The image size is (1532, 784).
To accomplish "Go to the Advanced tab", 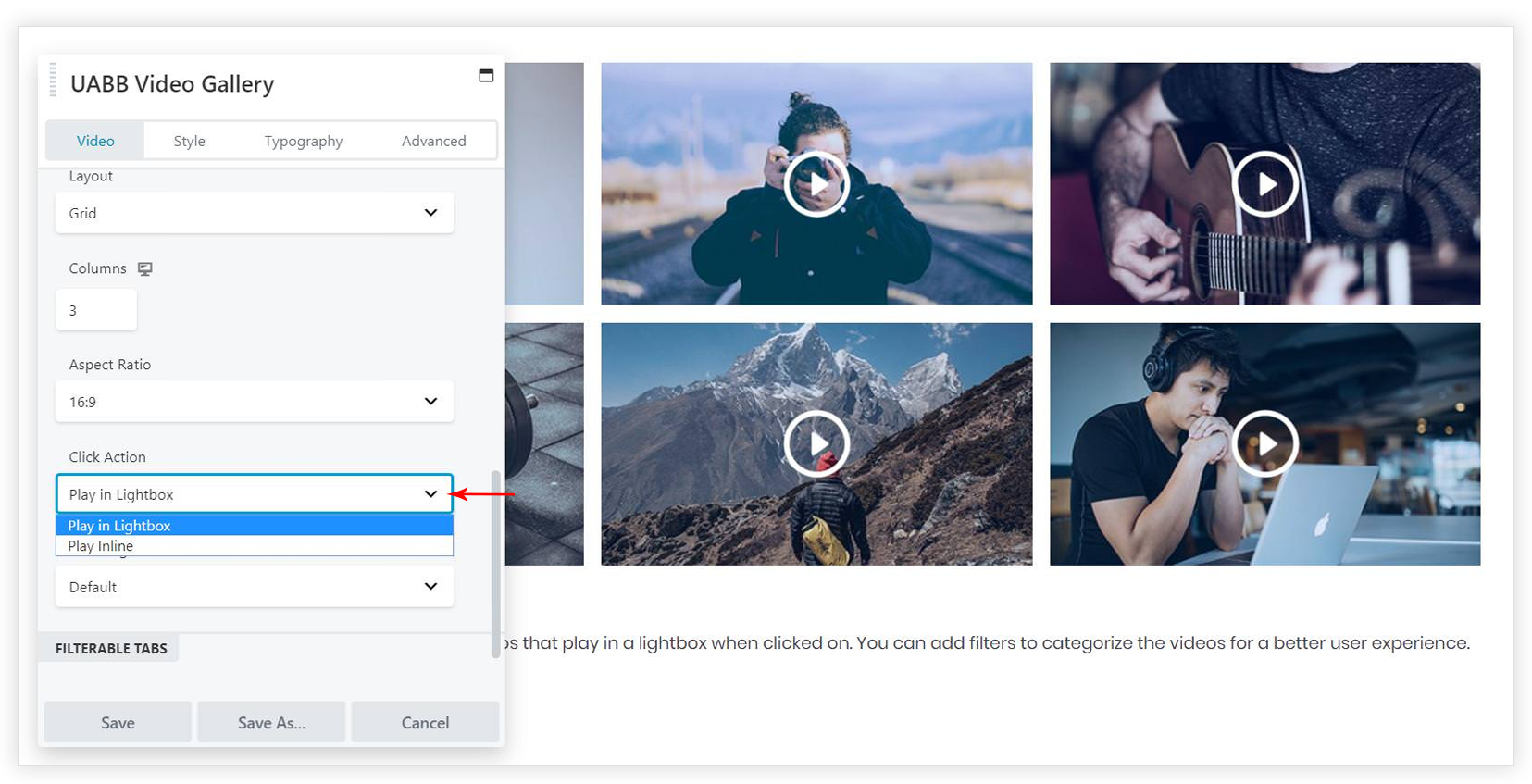I will pos(433,141).
